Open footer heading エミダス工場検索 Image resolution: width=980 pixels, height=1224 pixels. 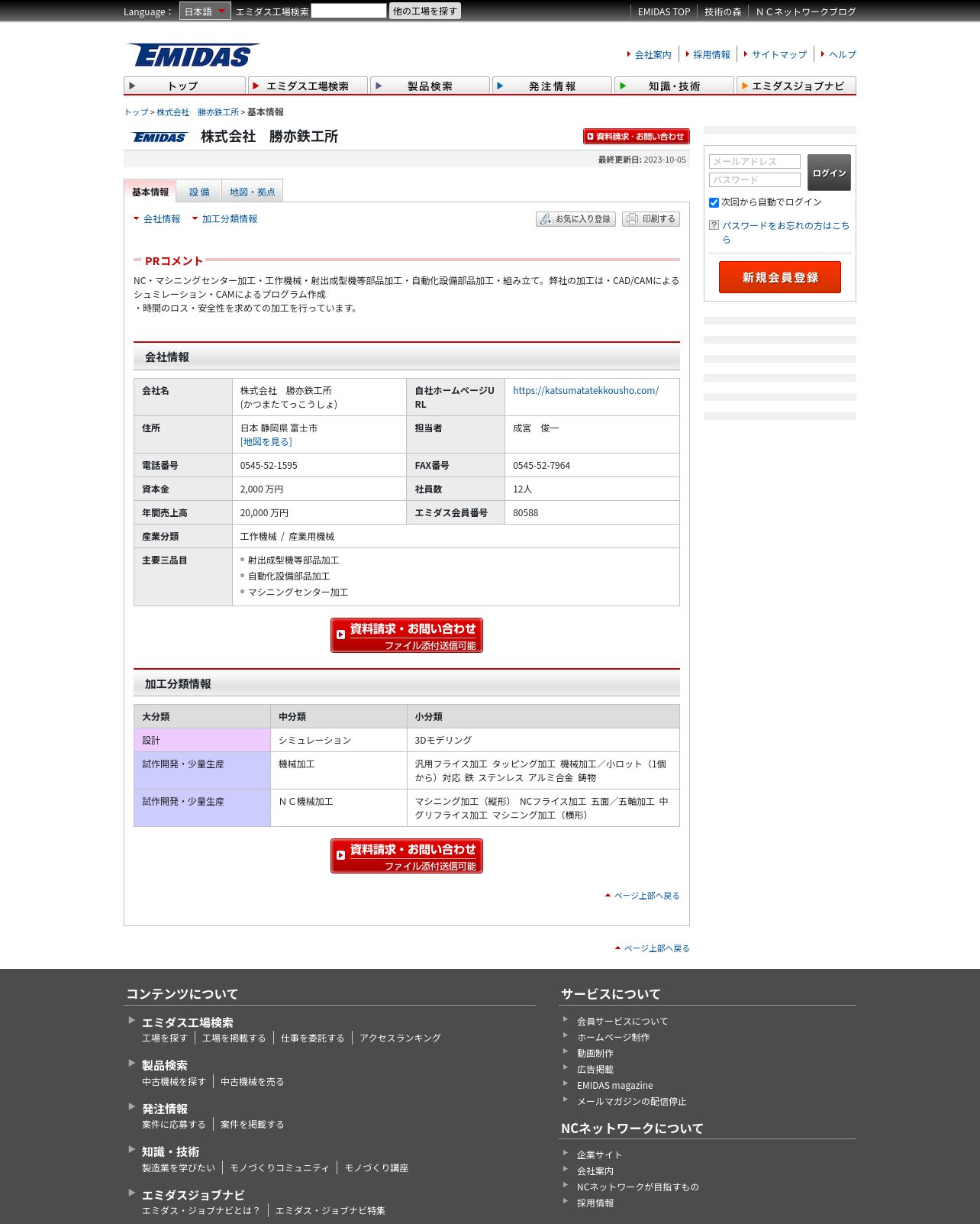pos(188,1022)
